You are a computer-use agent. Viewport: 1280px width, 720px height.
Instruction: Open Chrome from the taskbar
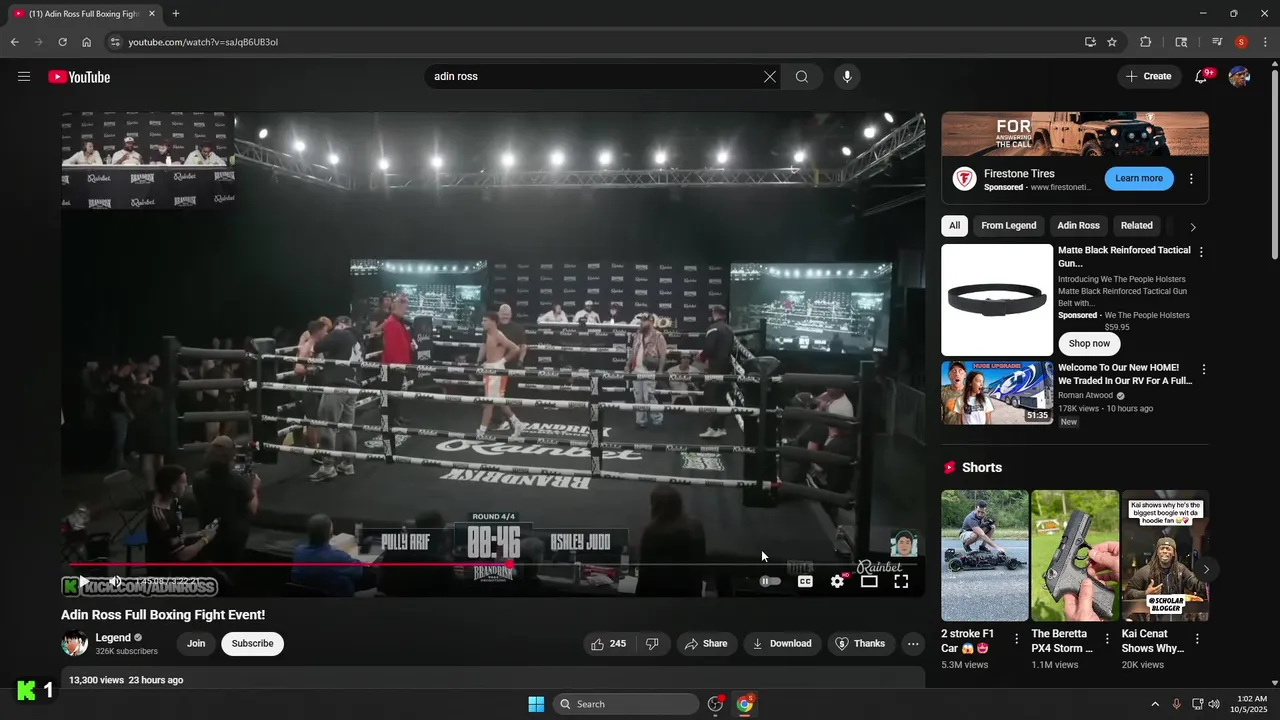point(745,704)
